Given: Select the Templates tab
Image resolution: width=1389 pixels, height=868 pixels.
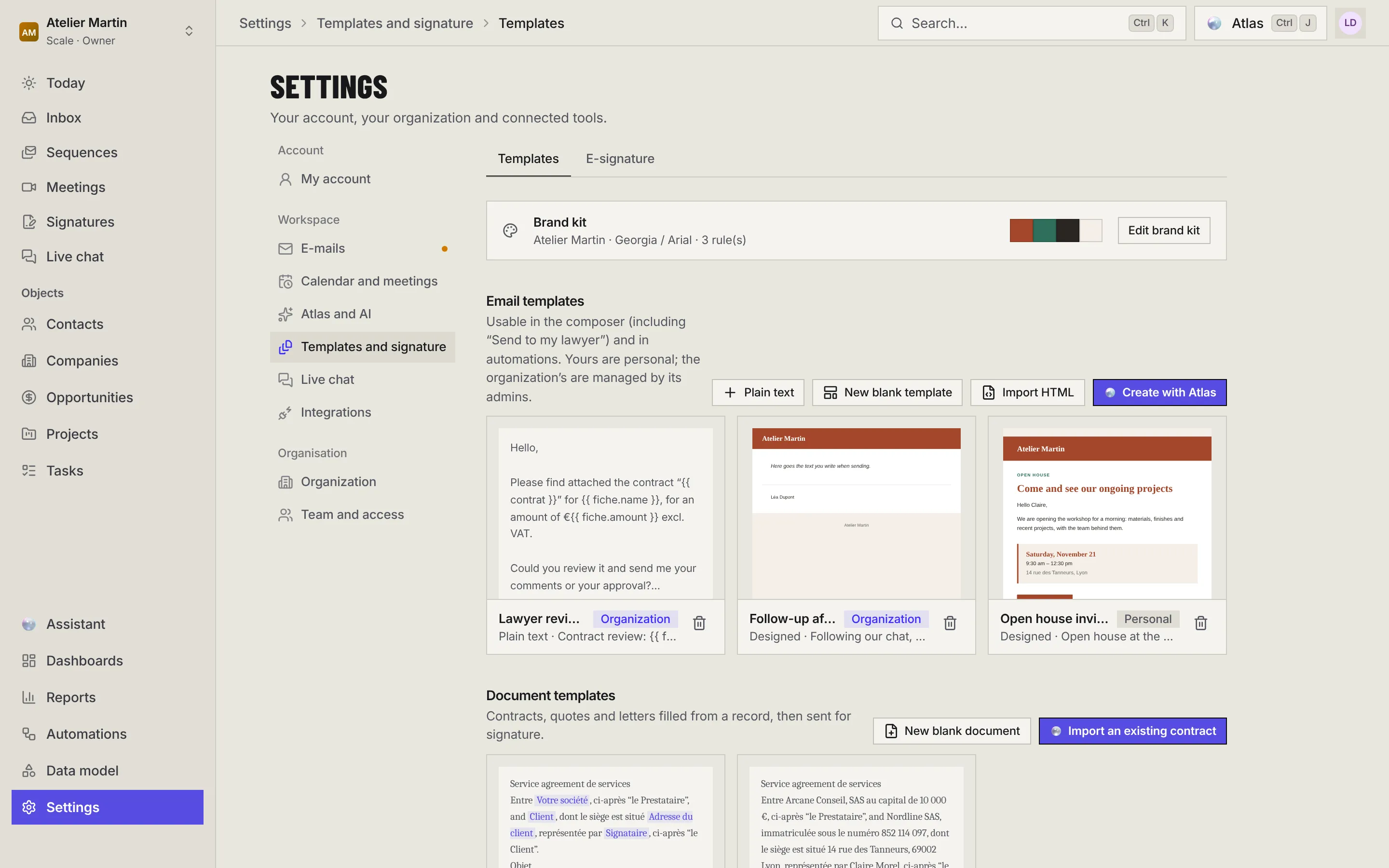Looking at the screenshot, I should tap(528, 159).
